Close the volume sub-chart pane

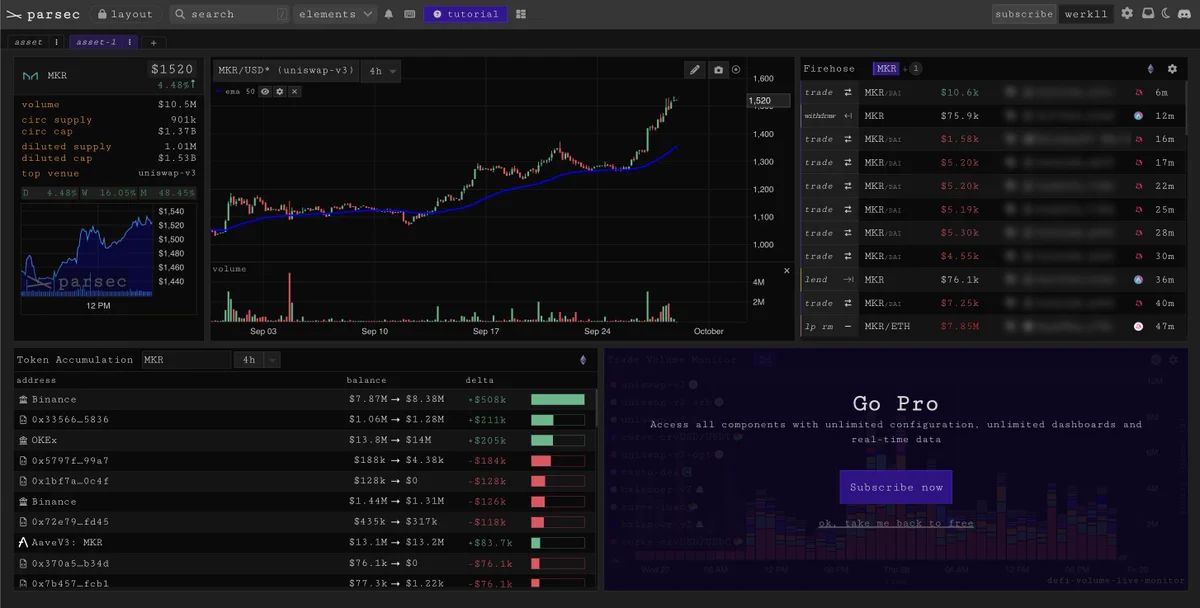click(786, 270)
